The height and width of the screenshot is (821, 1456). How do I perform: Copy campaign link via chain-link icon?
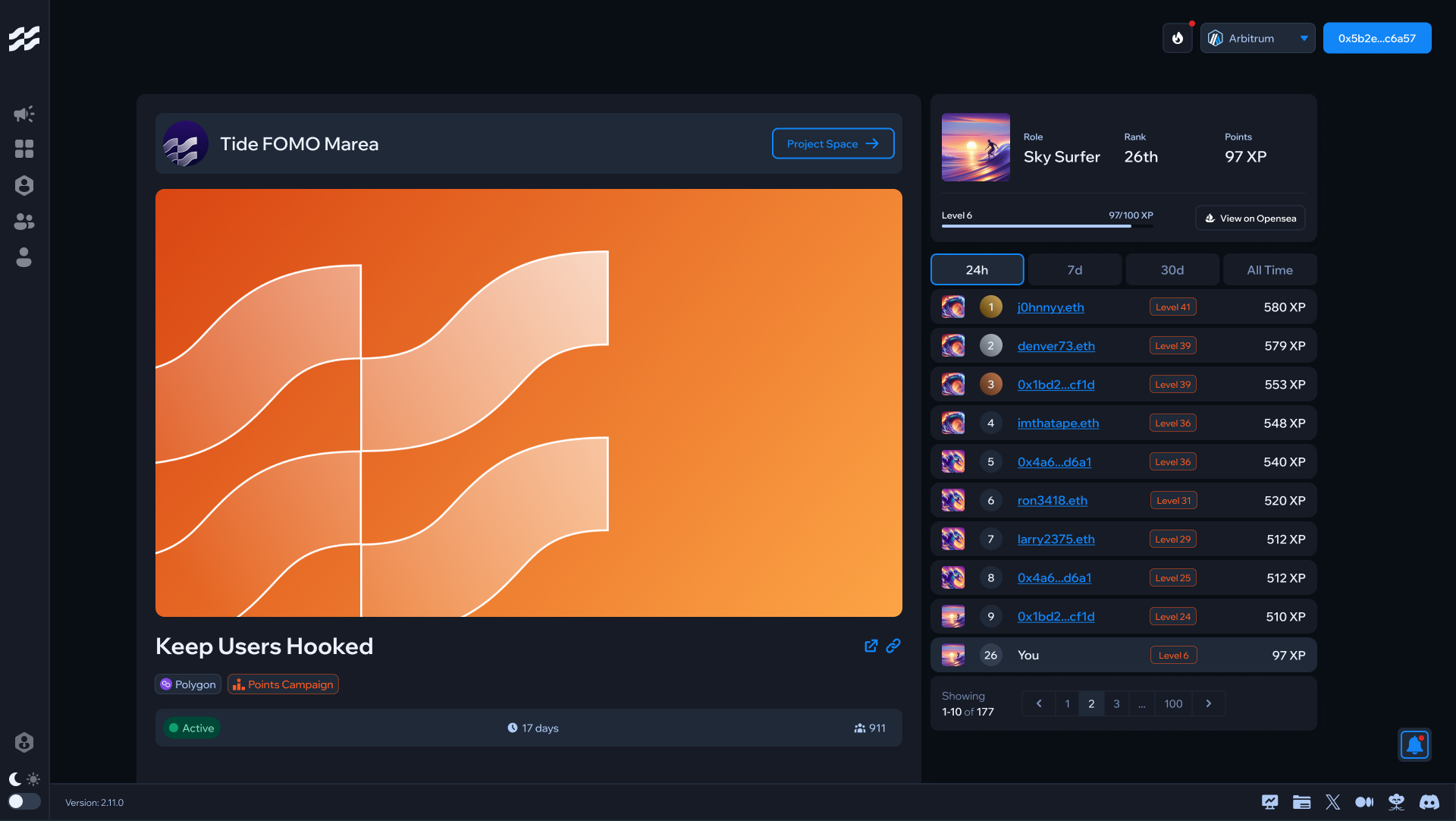(893, 646)
